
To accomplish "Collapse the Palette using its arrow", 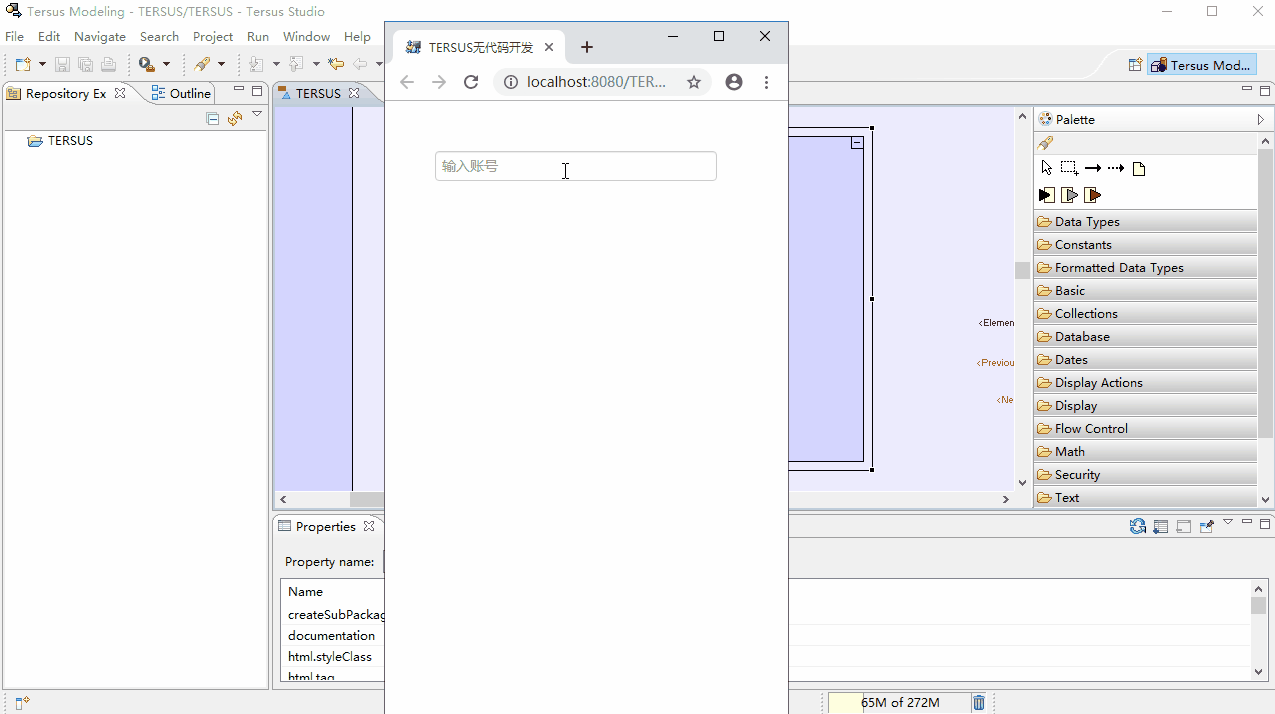I will point(1261,119).
